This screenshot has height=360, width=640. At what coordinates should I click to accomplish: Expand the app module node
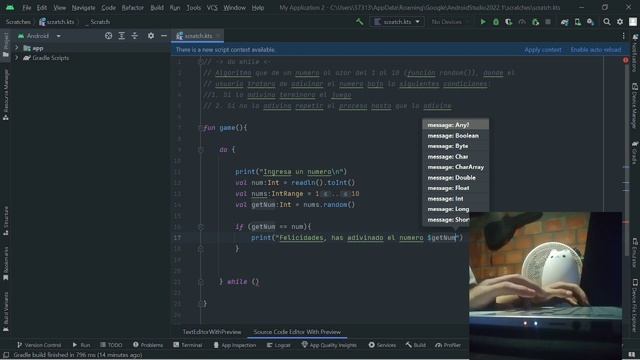(17, 48)
